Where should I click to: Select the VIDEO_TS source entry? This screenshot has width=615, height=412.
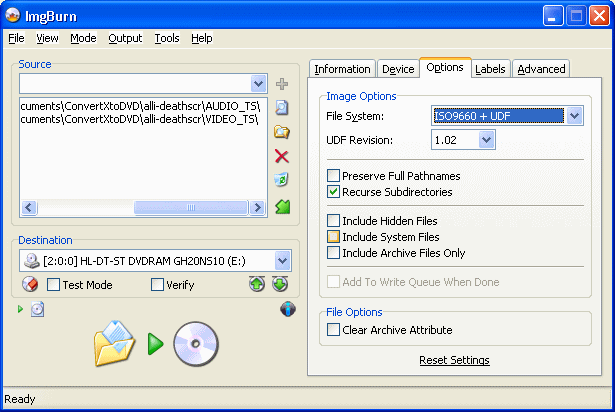140,119
